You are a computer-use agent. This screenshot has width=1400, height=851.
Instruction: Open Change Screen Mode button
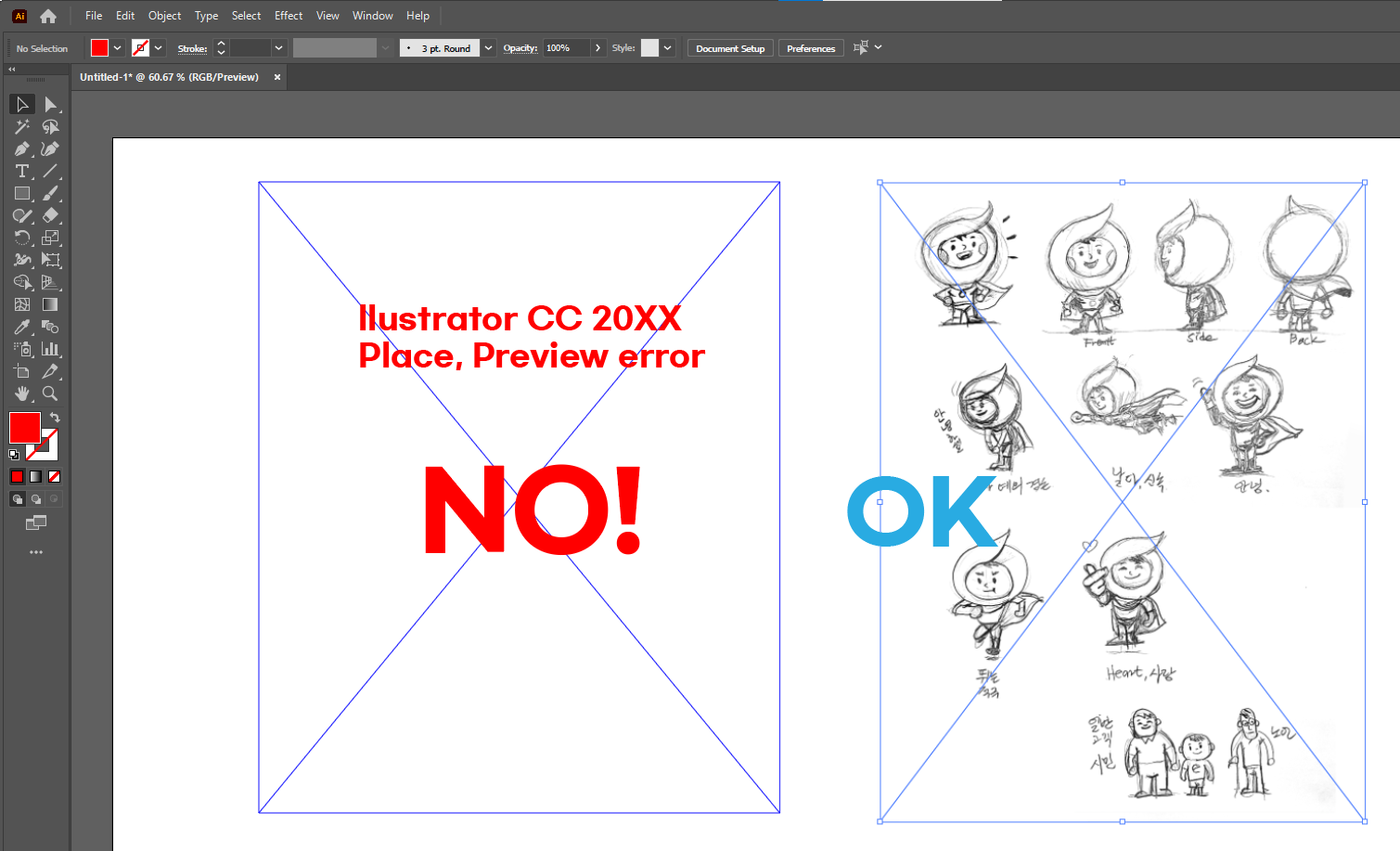[36, 523]
